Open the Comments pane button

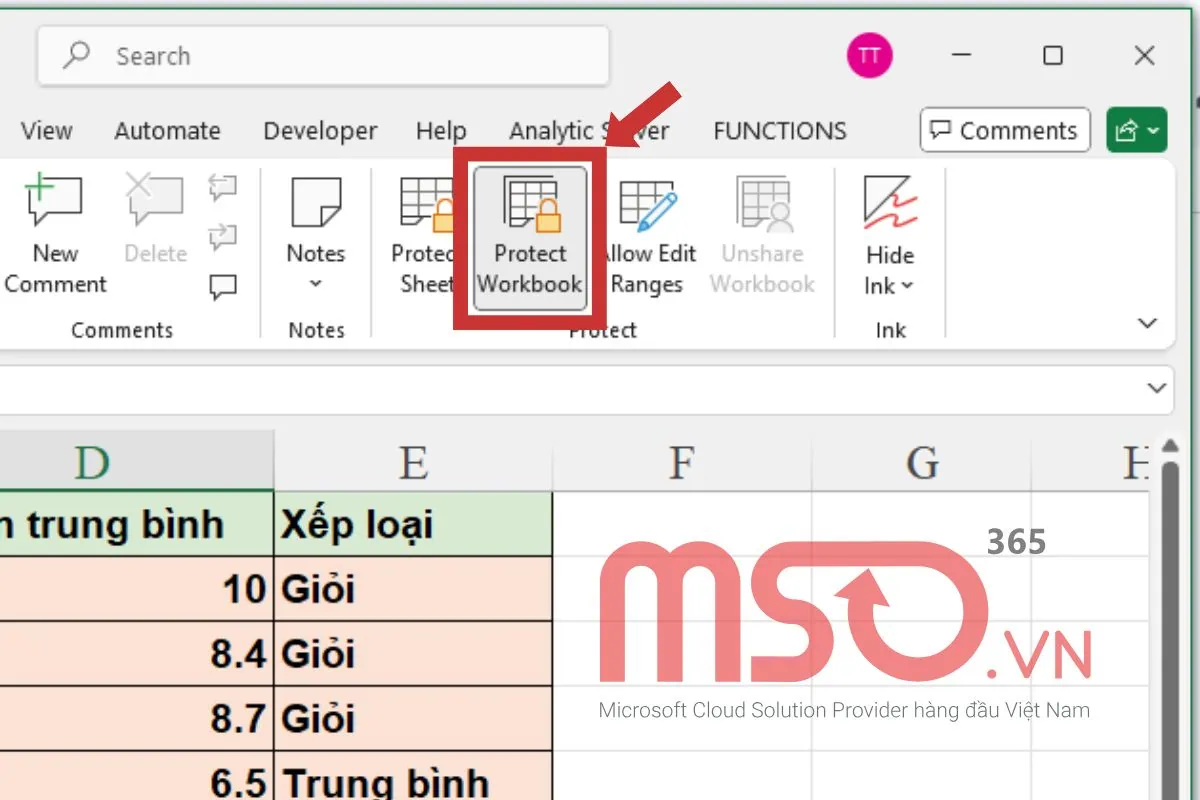click(x=1004, y=130)
